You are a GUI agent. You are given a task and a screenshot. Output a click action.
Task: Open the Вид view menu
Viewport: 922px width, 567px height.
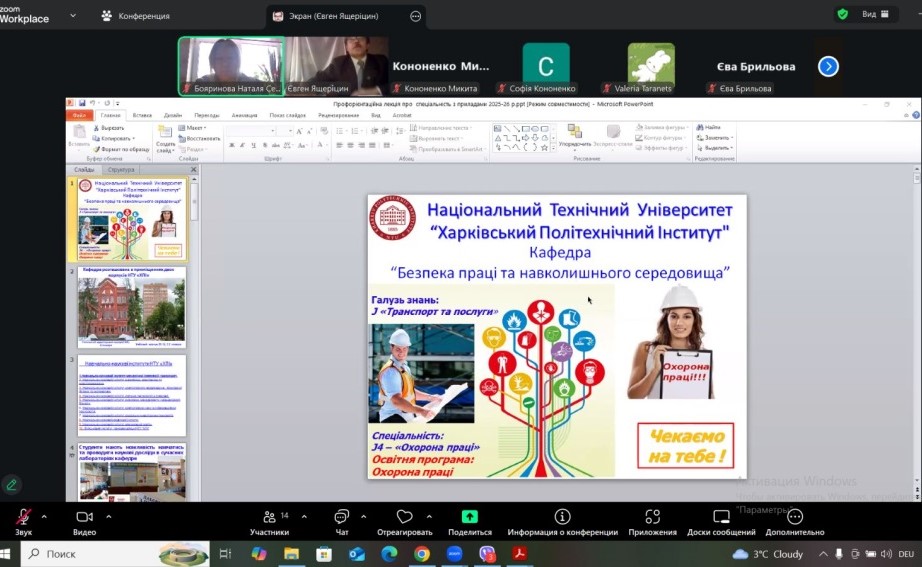pos(869,14)
